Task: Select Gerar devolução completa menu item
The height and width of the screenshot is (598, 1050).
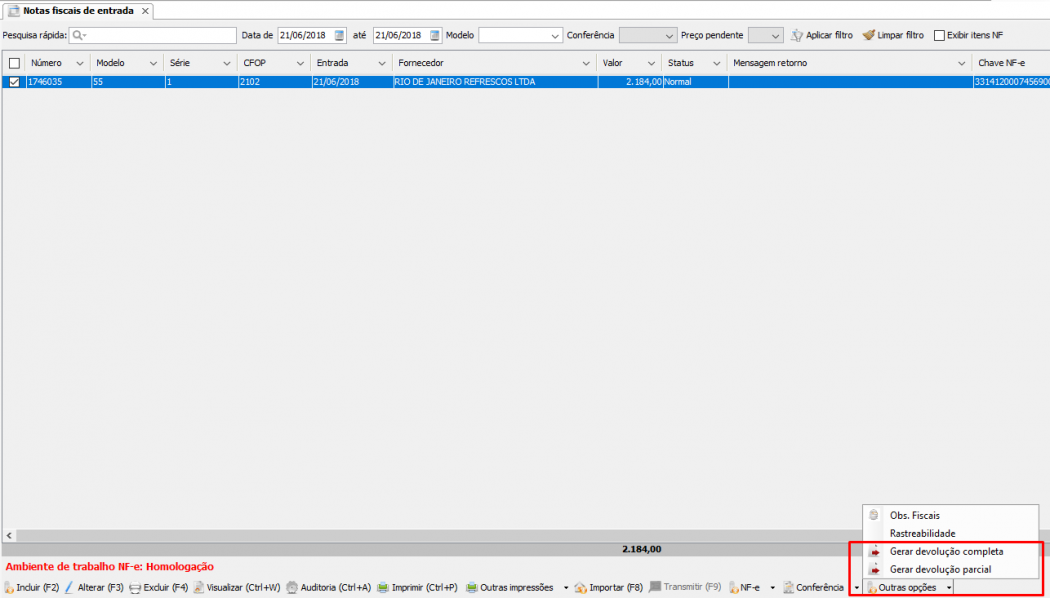Action: [x=946, y=551]
